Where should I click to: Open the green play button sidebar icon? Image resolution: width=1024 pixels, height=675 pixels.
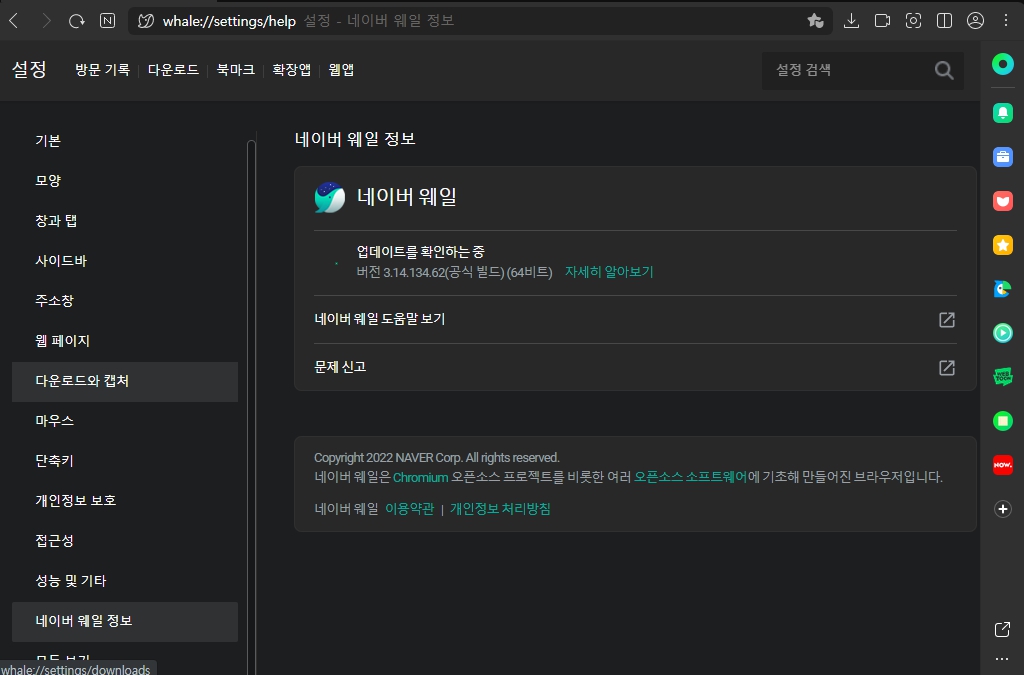[1002, 333]
